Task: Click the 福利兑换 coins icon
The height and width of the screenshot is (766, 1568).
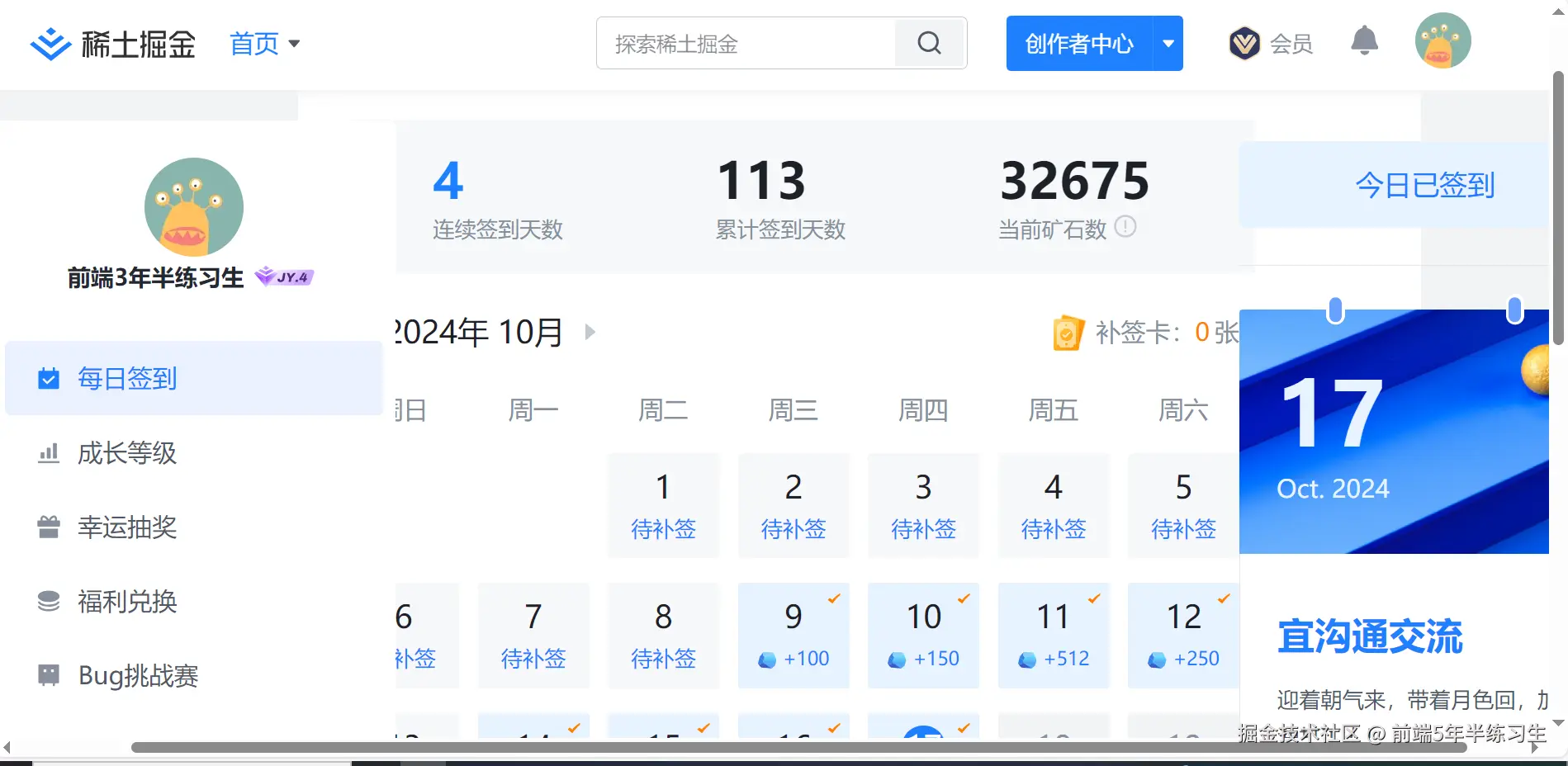Action: click(x=48, y=600)
